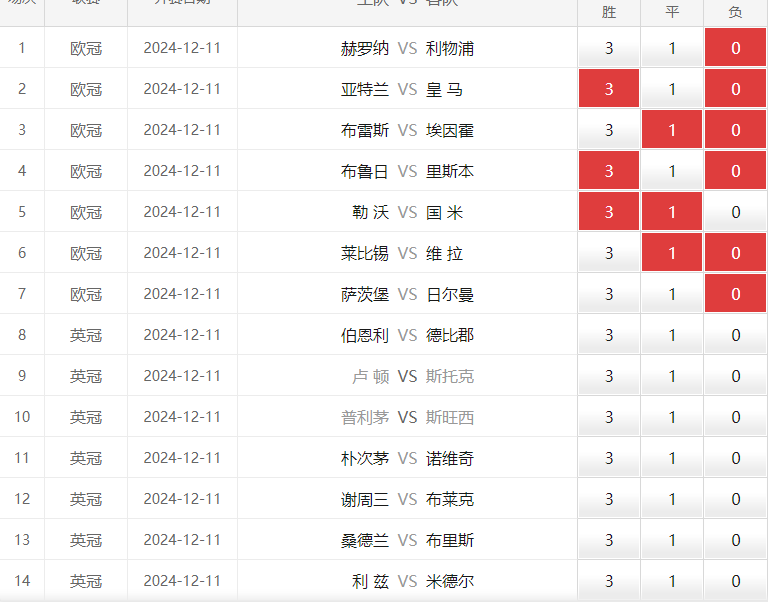Select win (3) for 赫罗纳 VS 利物浦
Image resolution: width=768 pixels, height=602 pixels.
coord(609,48)
